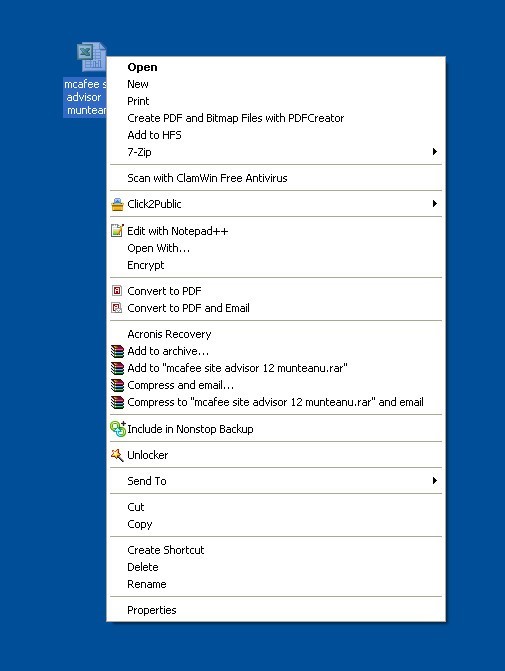Select Convert to PDF entry
Viewport: 505px width, 671px height.
point(276,291)
